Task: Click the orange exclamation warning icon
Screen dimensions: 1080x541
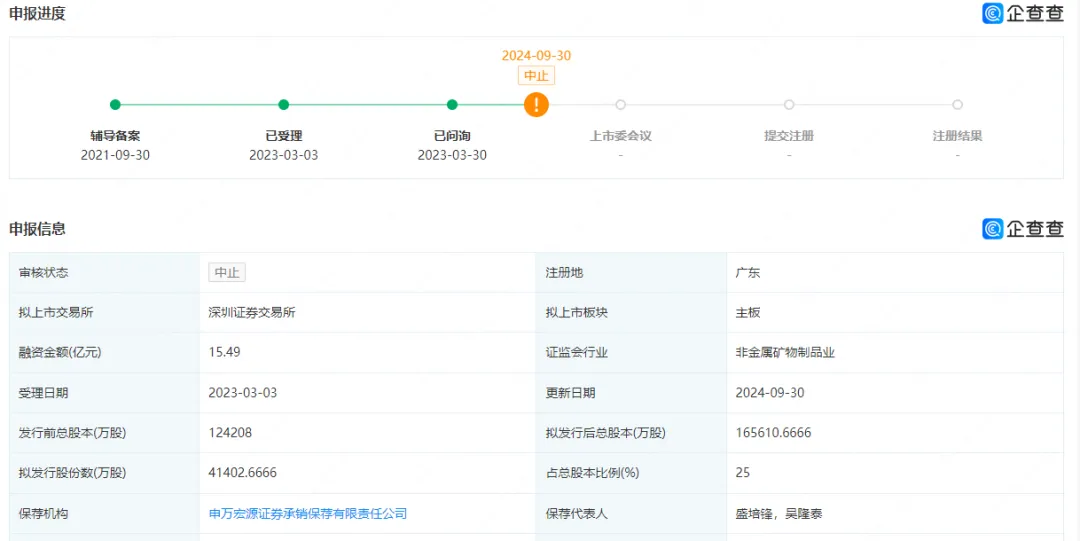Action: (x=536, y=104)
